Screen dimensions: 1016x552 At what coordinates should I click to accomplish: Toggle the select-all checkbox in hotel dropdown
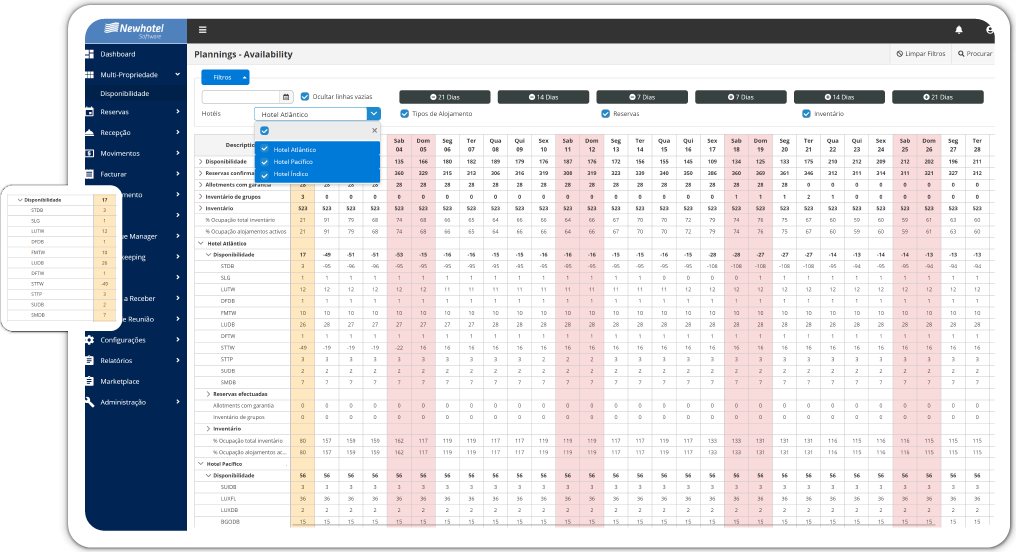[264, 131]
